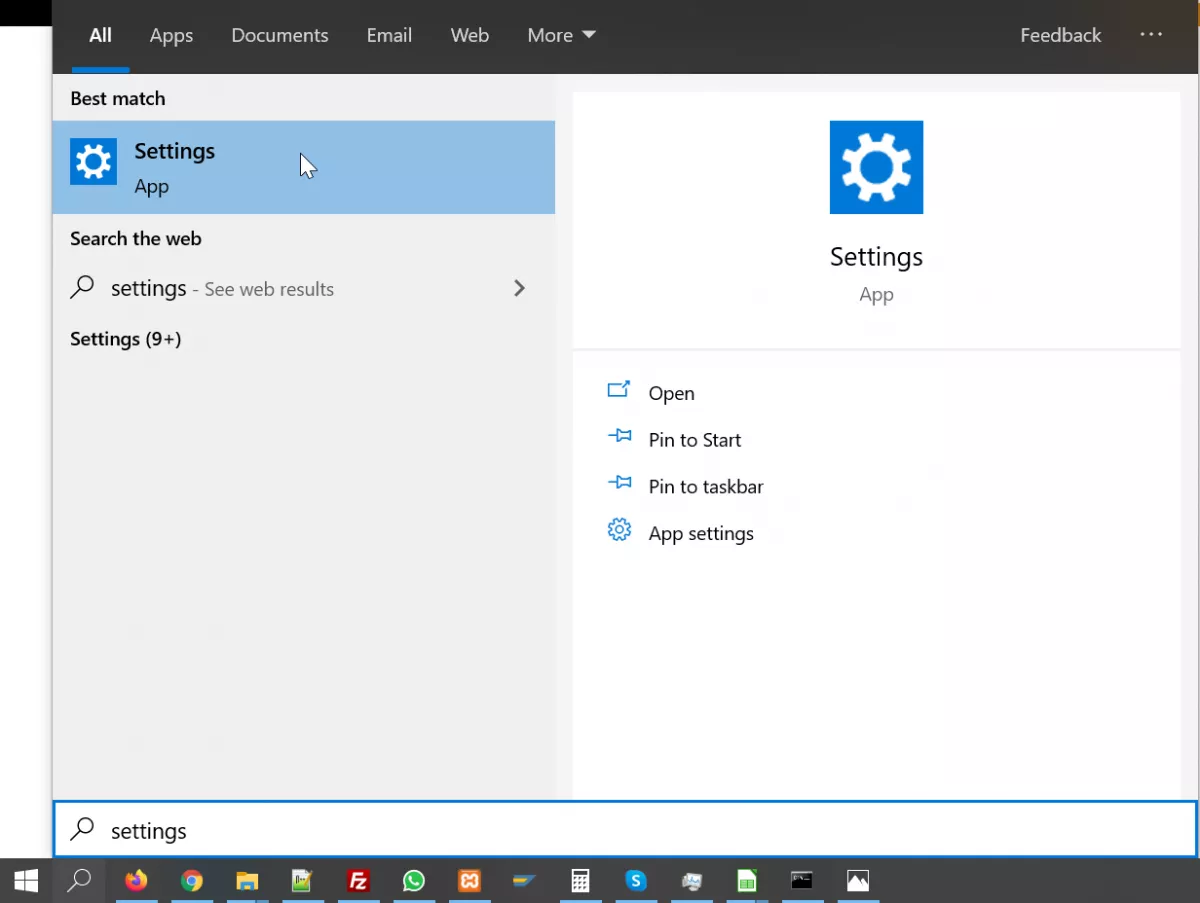Expand web results chevron for 'settings'
Viewport: 1200px width, 903px height.
[x=519, y=289]
